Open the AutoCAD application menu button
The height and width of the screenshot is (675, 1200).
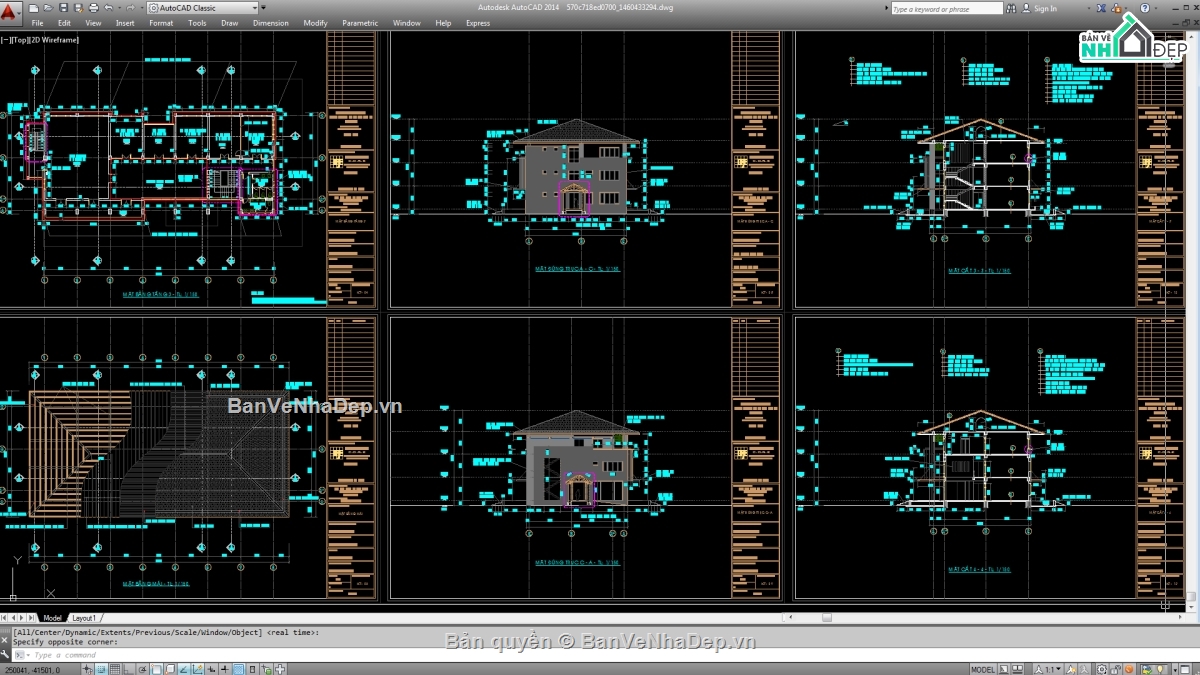click(x=11, y=12)
